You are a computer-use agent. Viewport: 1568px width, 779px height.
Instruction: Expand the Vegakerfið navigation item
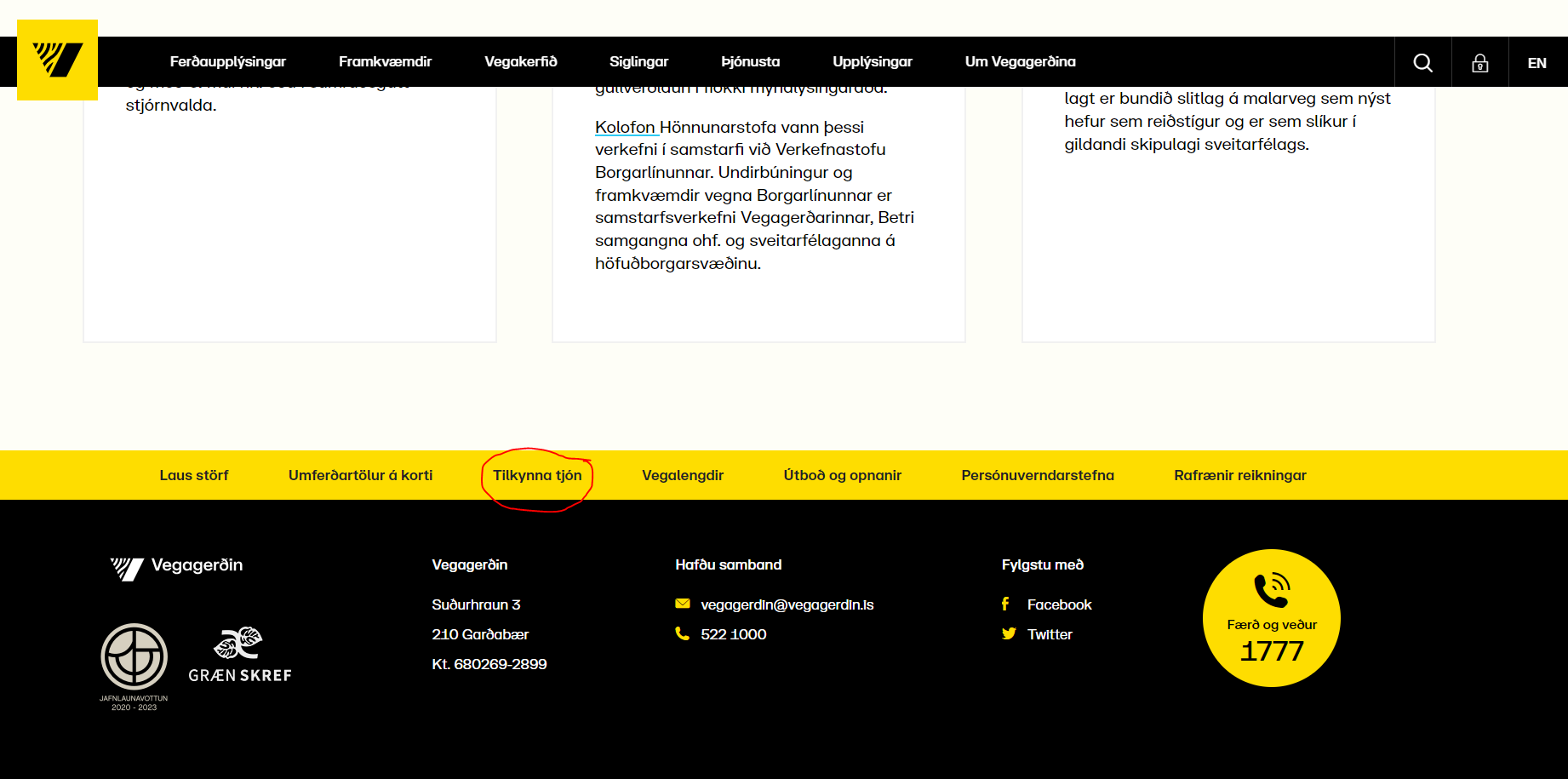(x=520, y=61)
